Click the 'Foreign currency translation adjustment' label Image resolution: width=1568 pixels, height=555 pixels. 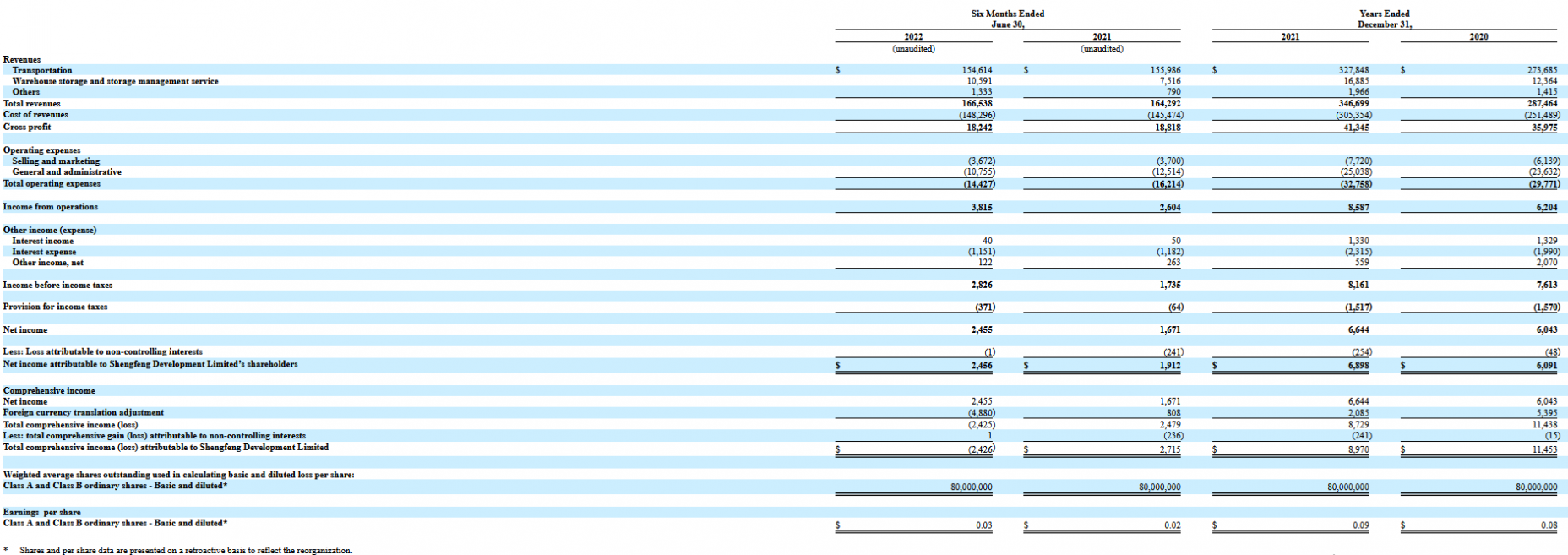point(84,412)
